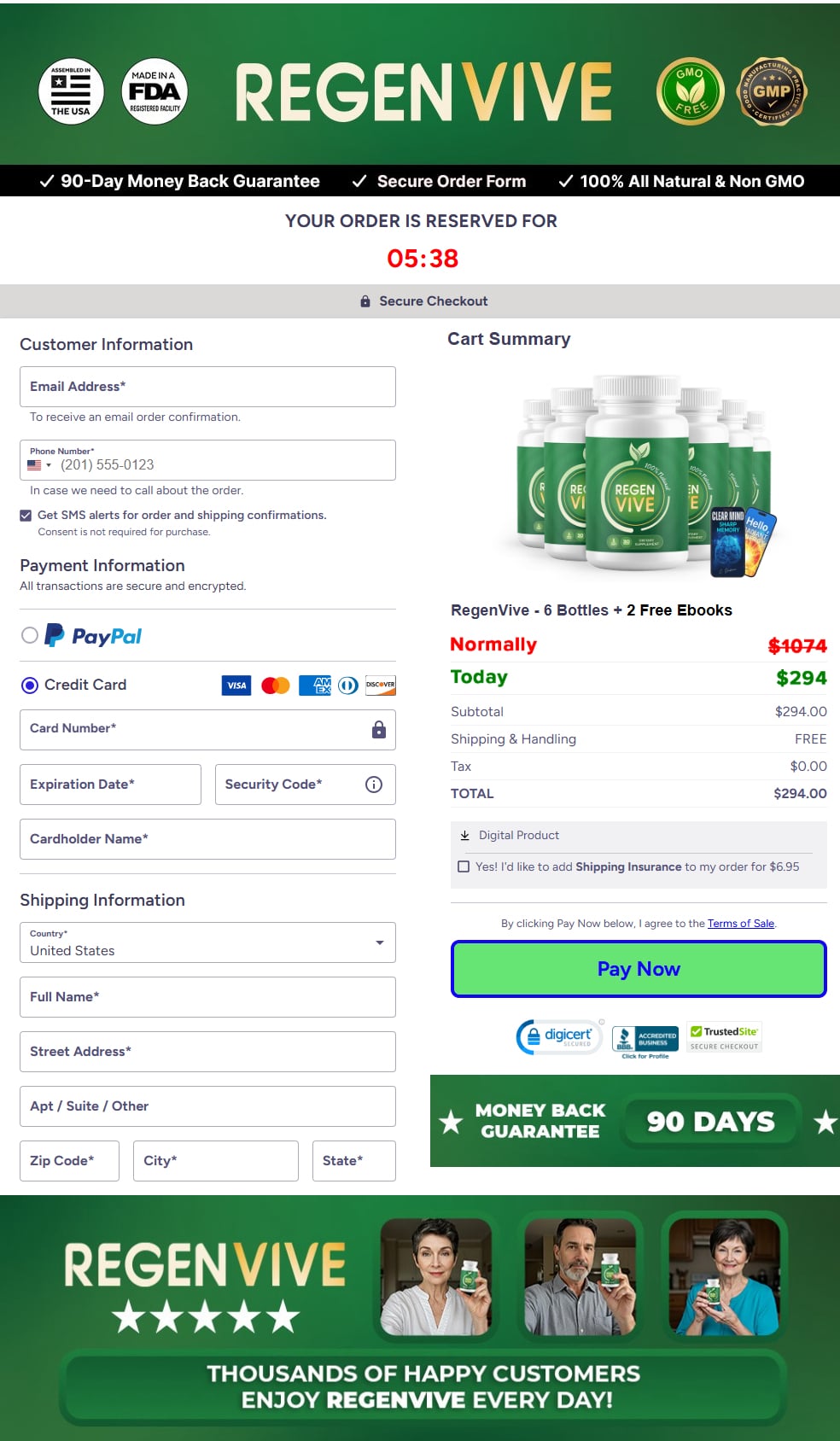
Task: Open the phone country flag selector
Action: coord(38,464)
